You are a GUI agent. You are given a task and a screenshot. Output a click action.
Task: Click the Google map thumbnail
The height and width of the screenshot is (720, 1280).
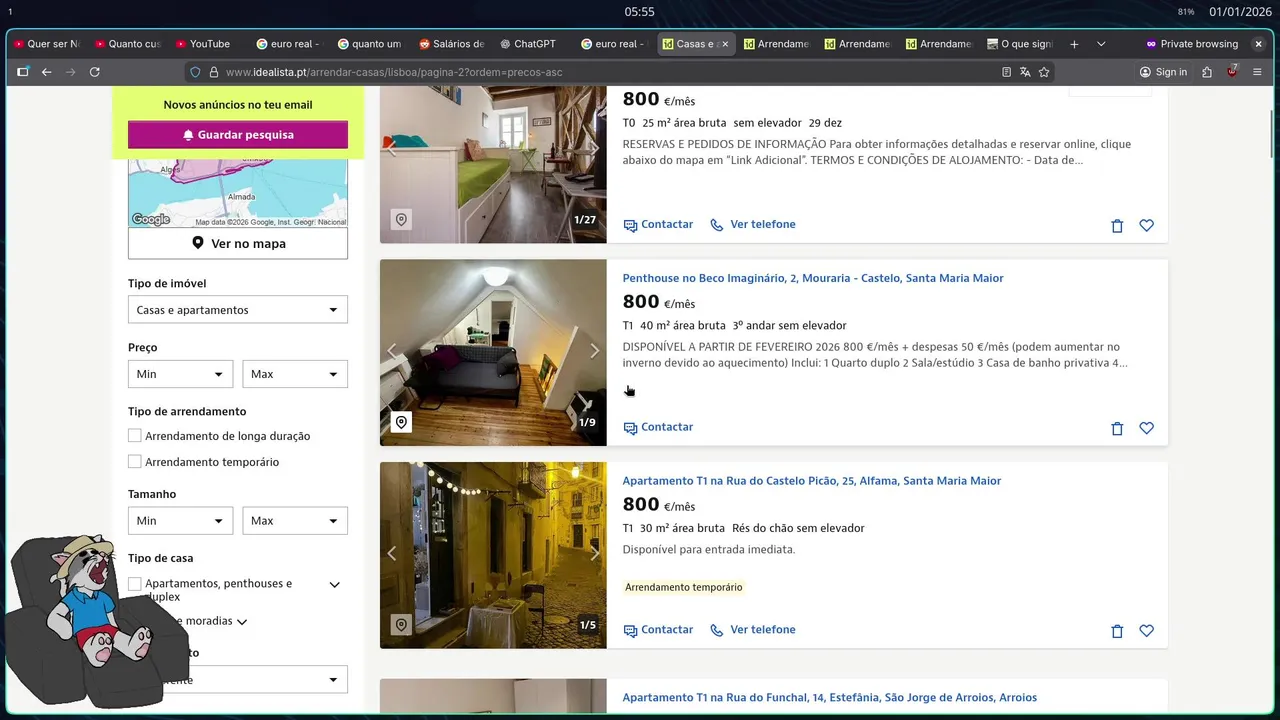coord(238,192)
